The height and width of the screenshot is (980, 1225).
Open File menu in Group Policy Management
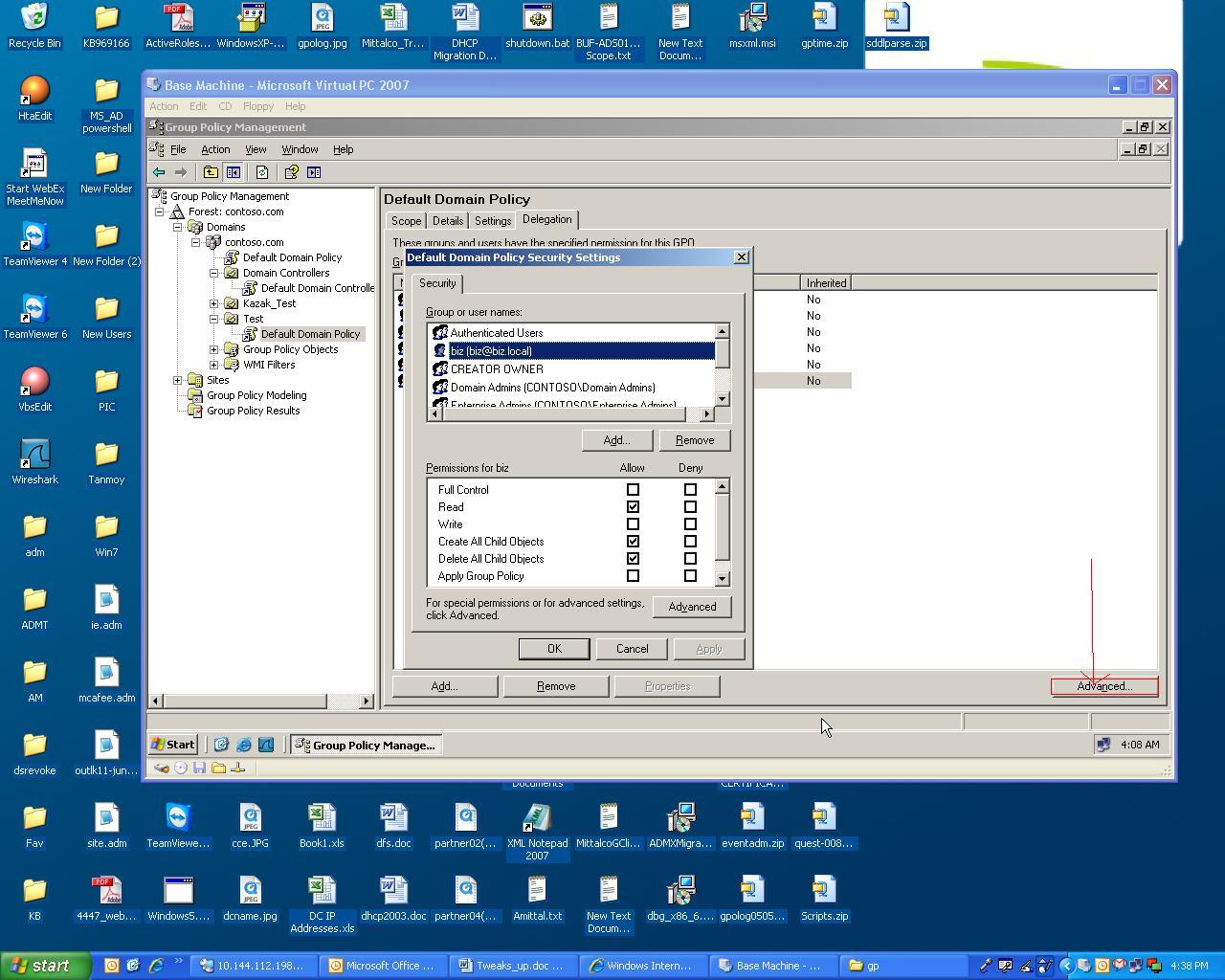(178, 149)
